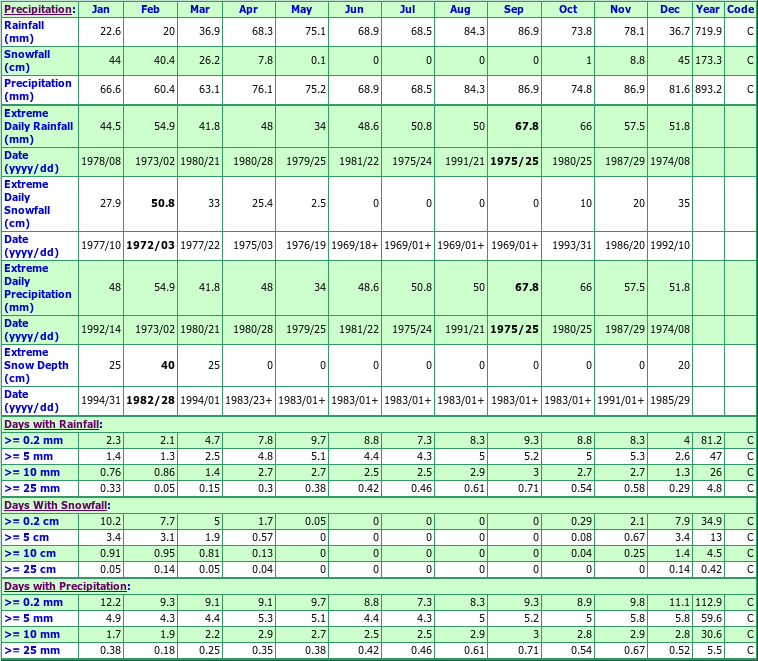Click October extreme daily snowfall value 10
The width and height of the screenshot is (758, 661).
coord(586,204)
